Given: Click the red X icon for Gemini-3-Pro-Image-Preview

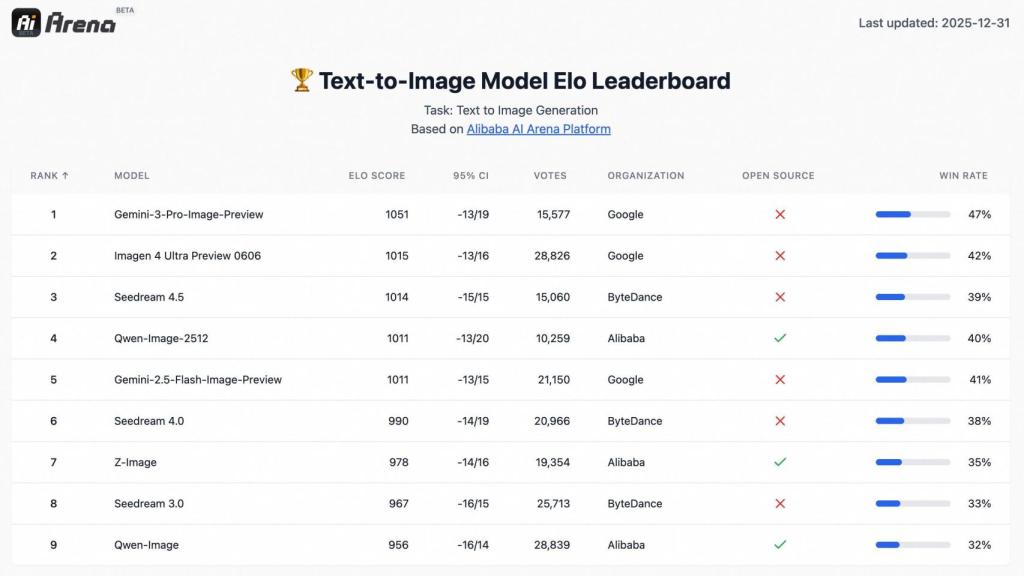Looking at the screenshot, I should click(780, 214).
